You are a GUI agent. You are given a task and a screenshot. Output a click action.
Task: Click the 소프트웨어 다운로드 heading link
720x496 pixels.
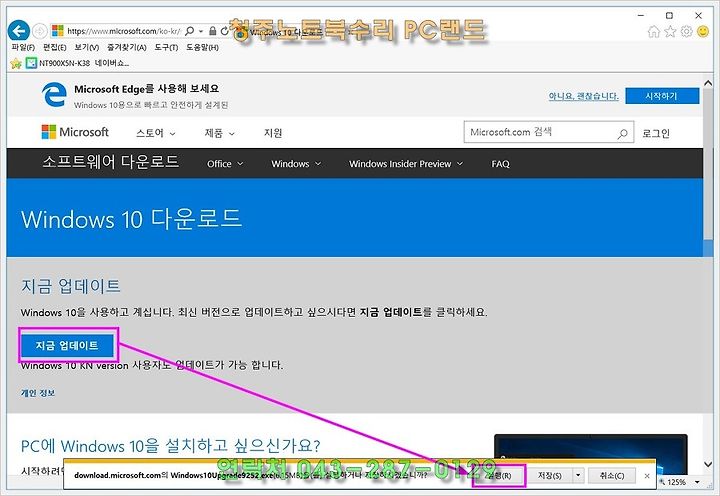pyautogui.click(x=111, y=162)
